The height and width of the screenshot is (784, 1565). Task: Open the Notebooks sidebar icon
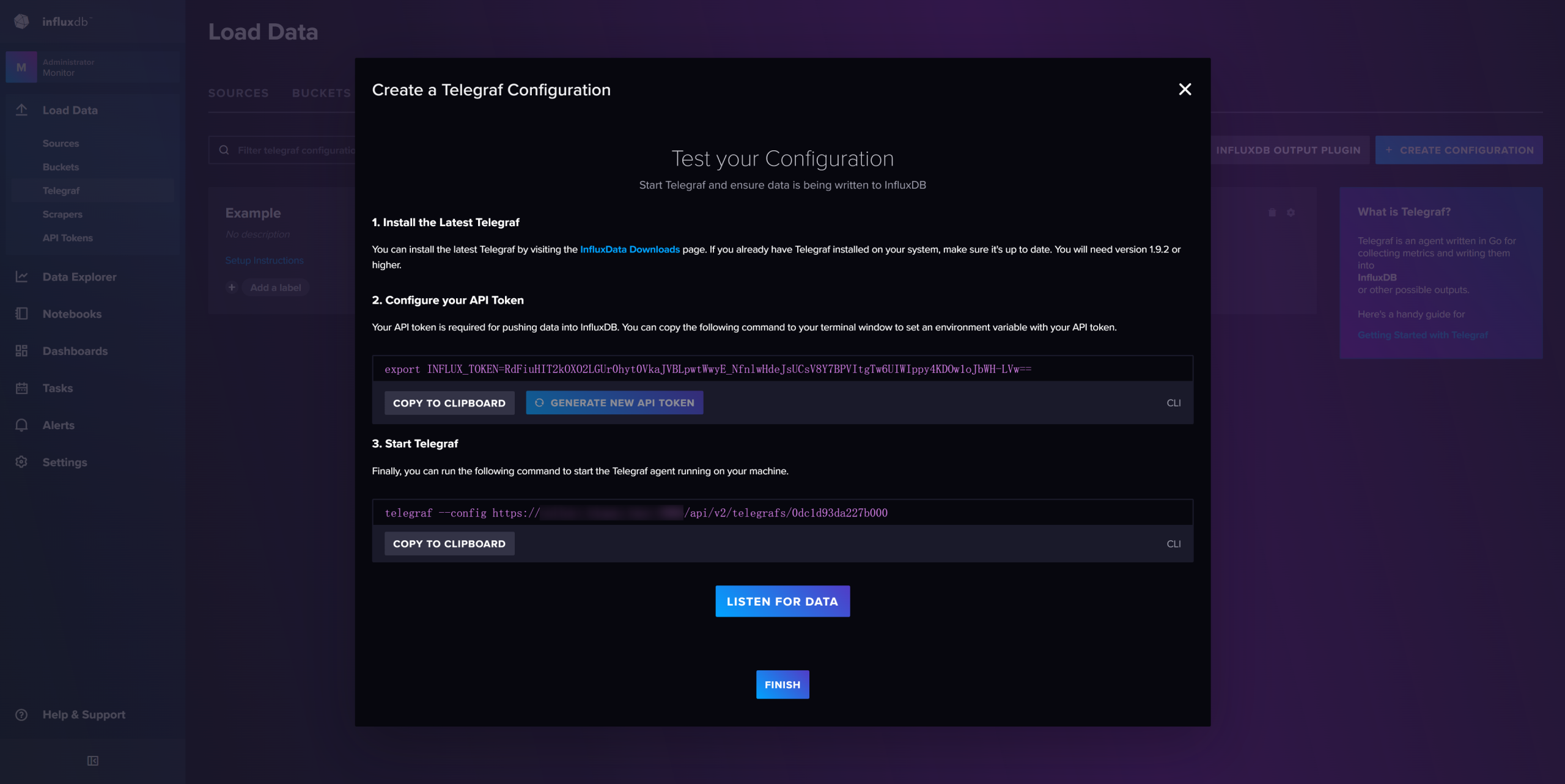(21, 313)
